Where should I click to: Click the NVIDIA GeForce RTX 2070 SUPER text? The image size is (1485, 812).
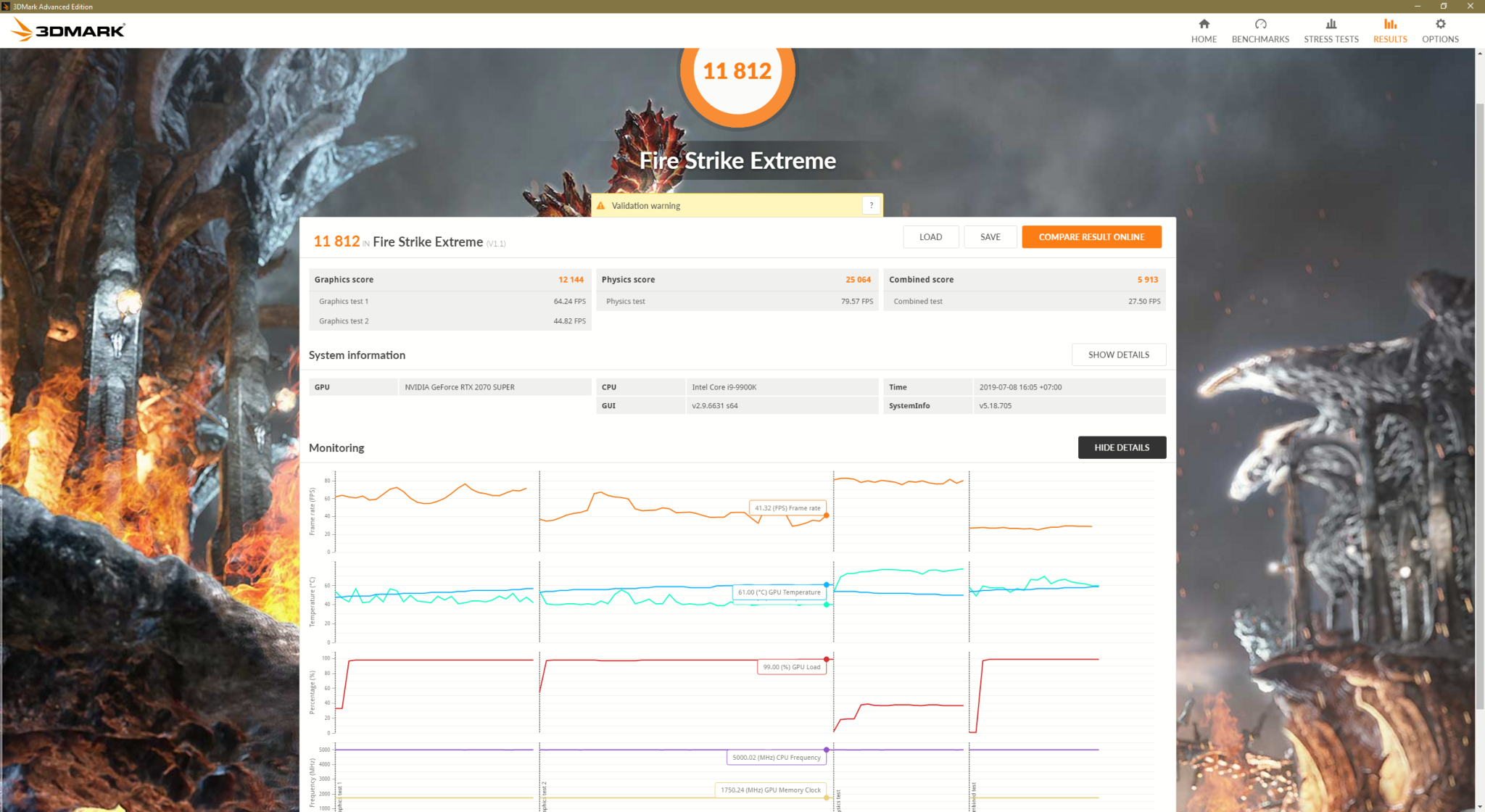(460, 387)
